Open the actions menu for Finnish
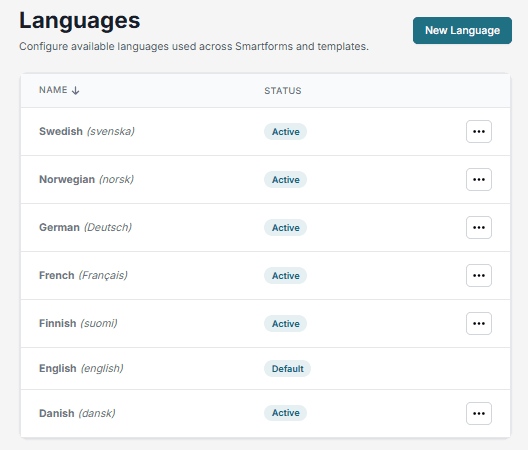 click(x=478, y=323)
